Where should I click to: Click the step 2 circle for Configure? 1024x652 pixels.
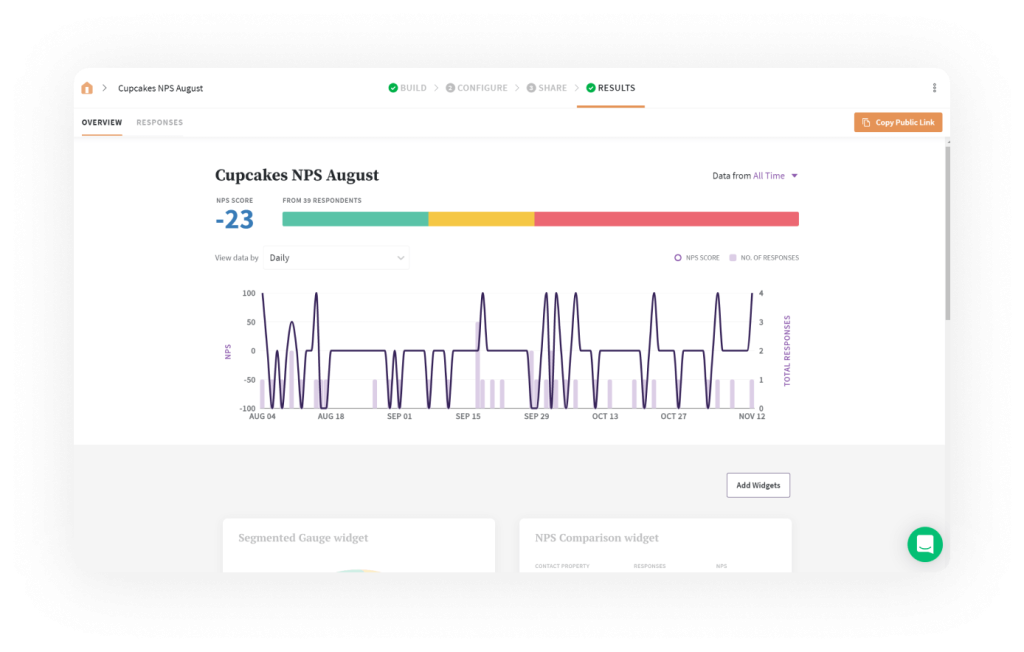coord(450,88)
